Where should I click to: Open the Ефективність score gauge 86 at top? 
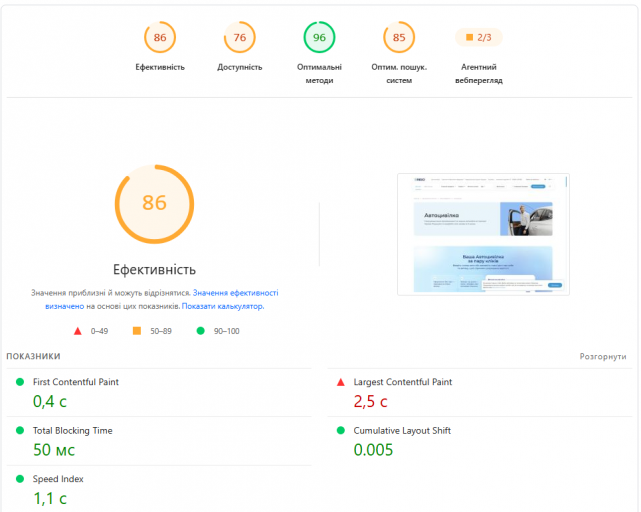click(160, 37)
